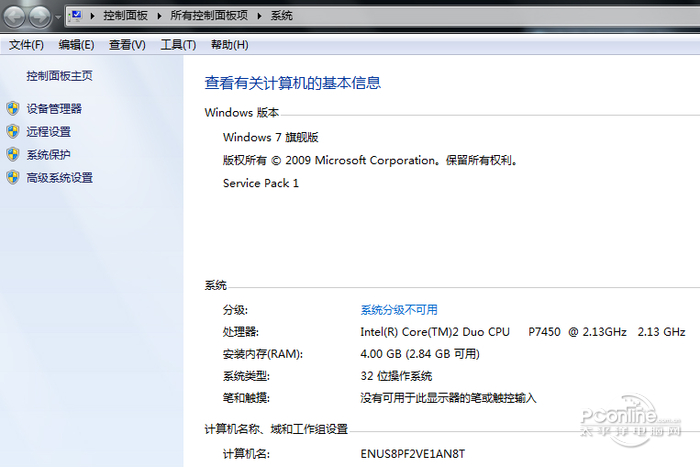Expand the arrow after 控制面板 breadcrumb
The width and height of the screenshot is (700, 467).
(159, 16)
